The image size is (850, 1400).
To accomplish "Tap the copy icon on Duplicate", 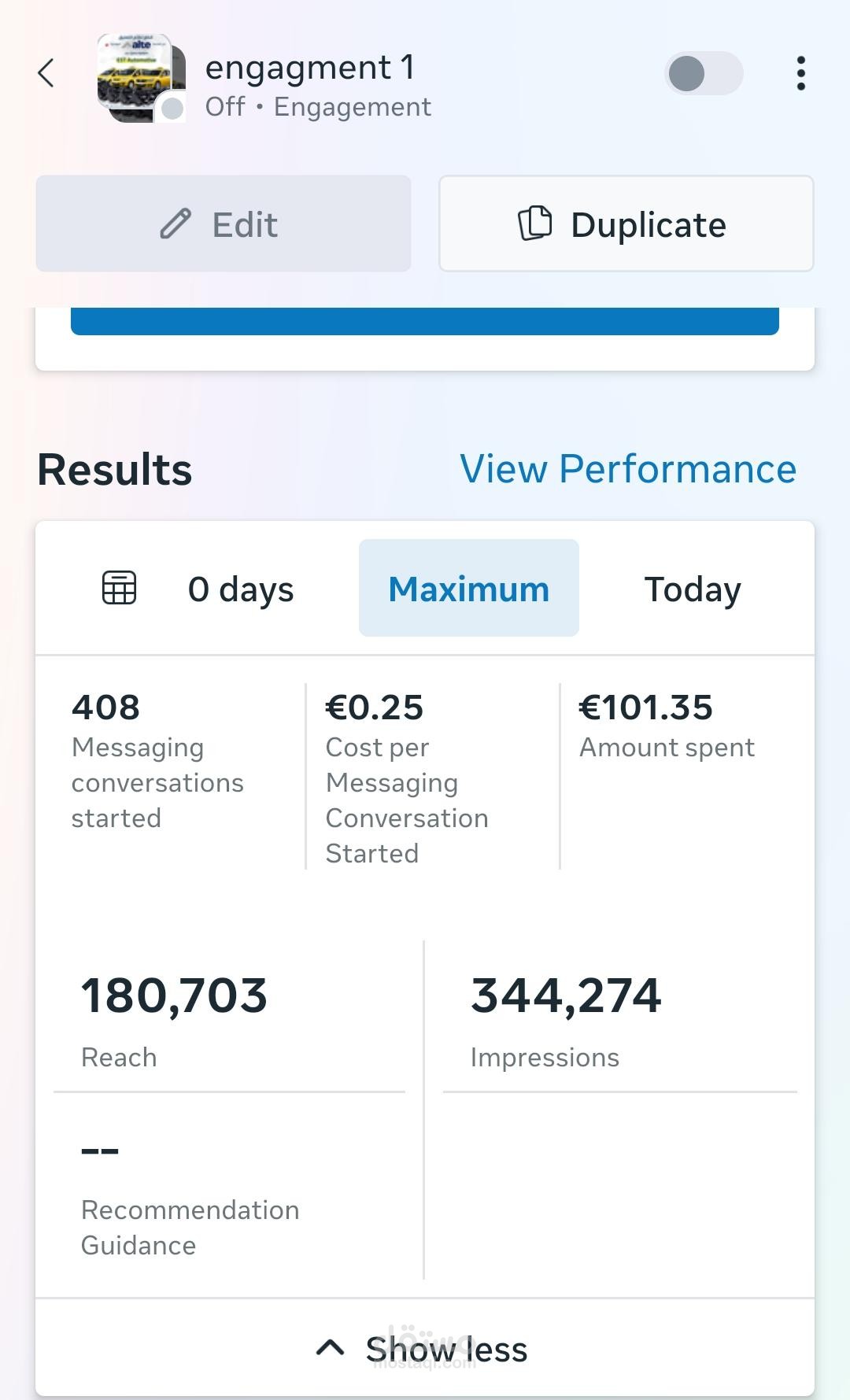I will tap(535, 223).
